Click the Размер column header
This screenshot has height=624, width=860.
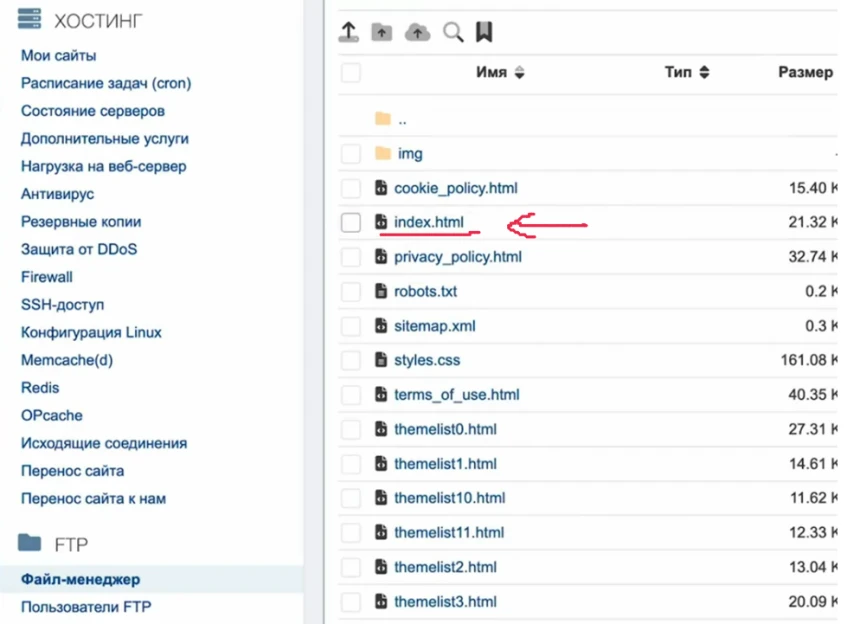click(805, 72)
